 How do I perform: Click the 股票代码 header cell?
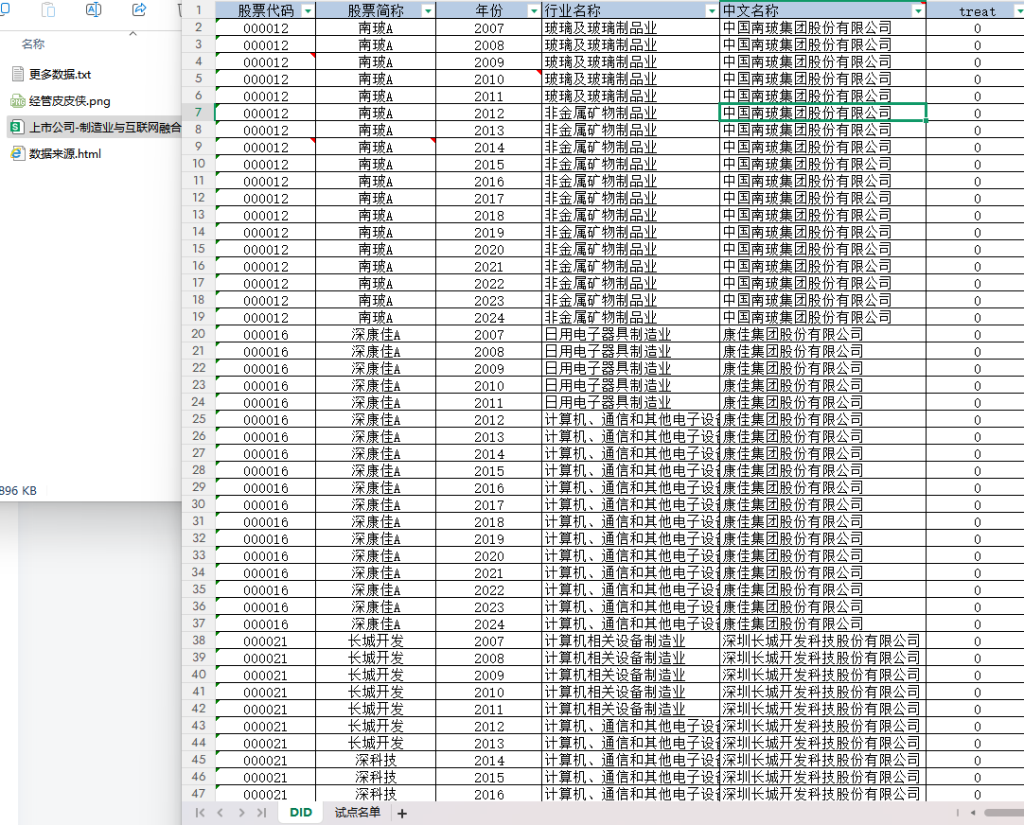coord(265,11)
